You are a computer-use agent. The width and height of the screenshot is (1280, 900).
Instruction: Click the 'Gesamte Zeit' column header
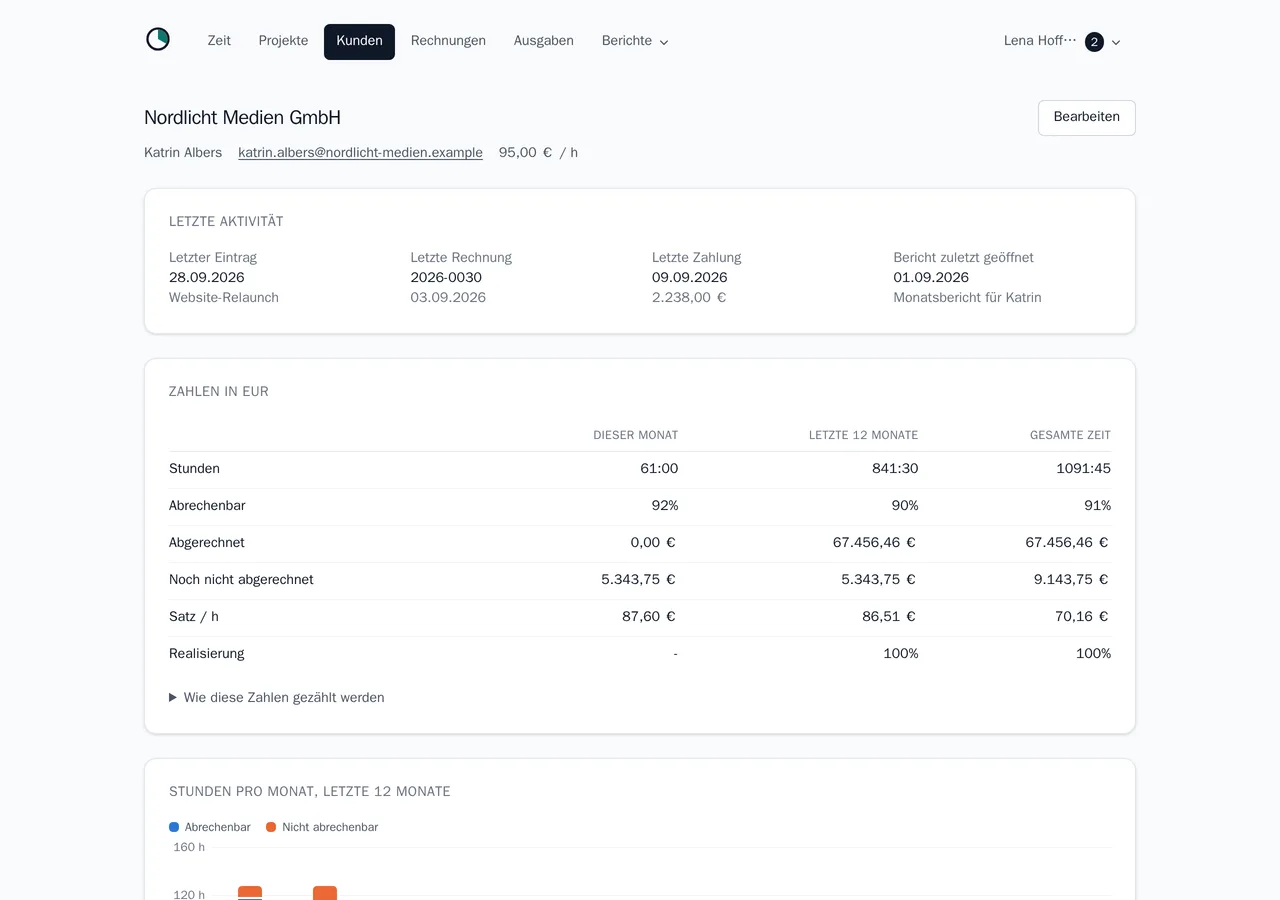click(1070, 435)
